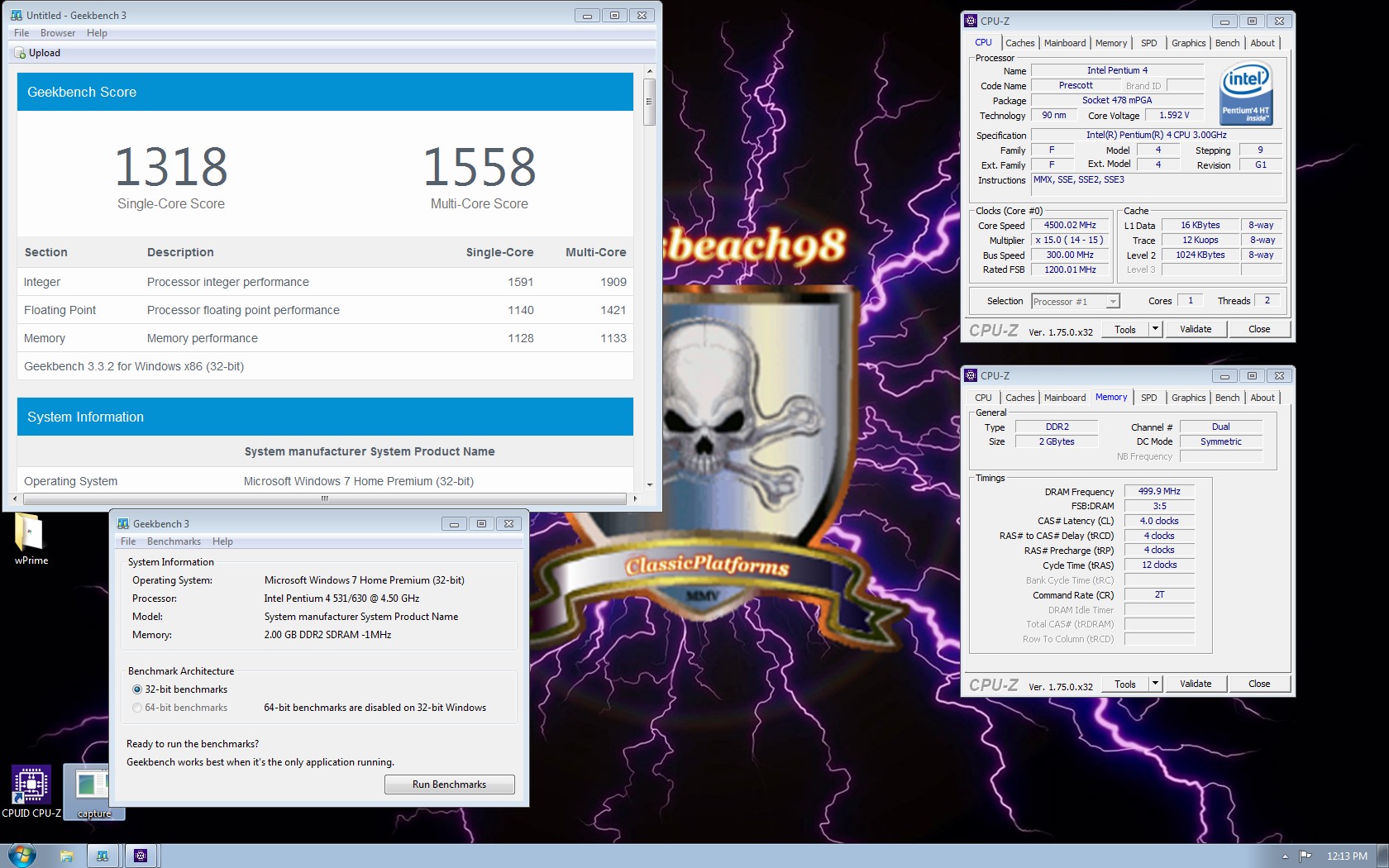Click Core Voltage value 1.592 V
Viewport: 1389px width, 868px height.
(x=1174, y=116)
